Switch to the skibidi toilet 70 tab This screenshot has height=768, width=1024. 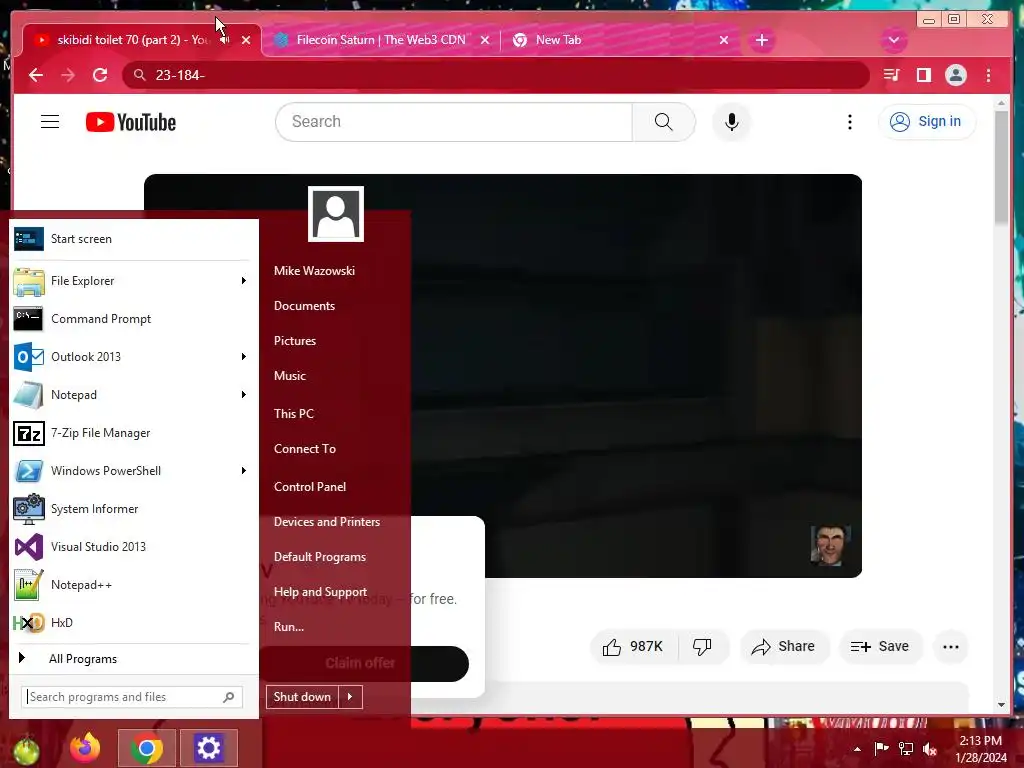[131, 40]
